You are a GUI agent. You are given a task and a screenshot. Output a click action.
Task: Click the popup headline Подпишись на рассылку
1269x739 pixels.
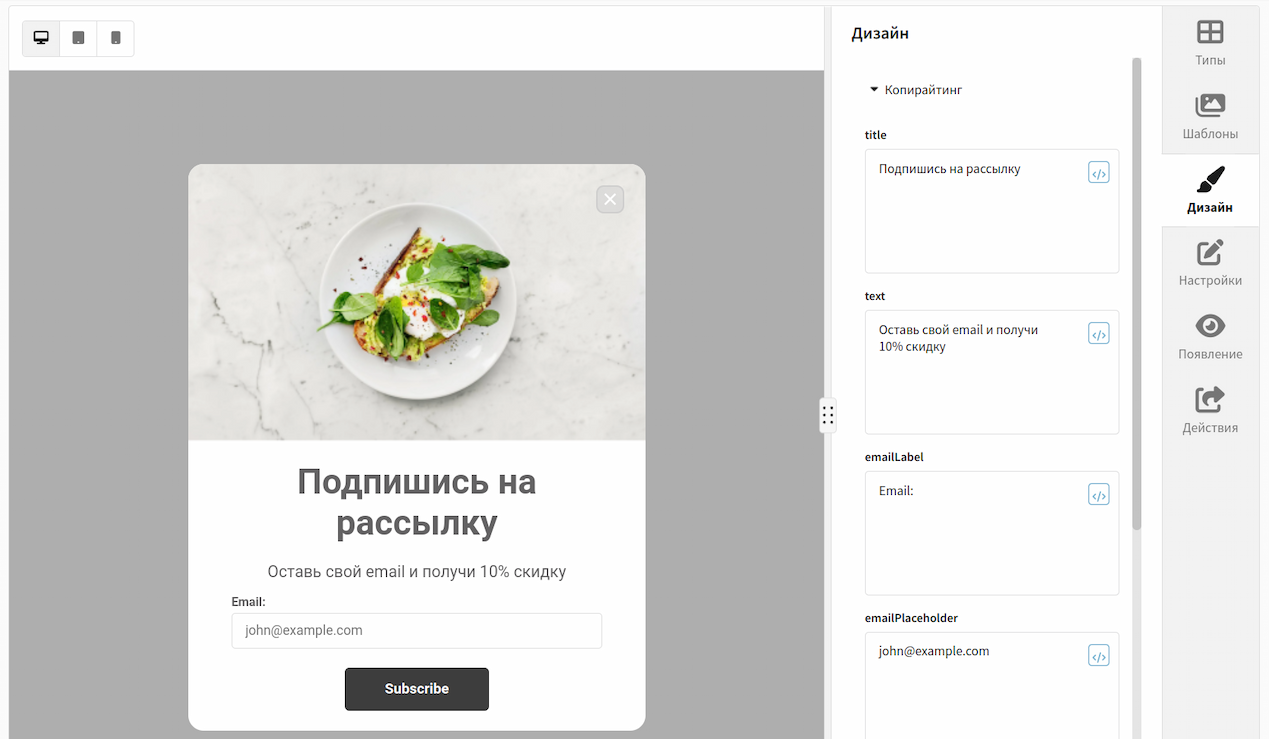coord(417,503)
